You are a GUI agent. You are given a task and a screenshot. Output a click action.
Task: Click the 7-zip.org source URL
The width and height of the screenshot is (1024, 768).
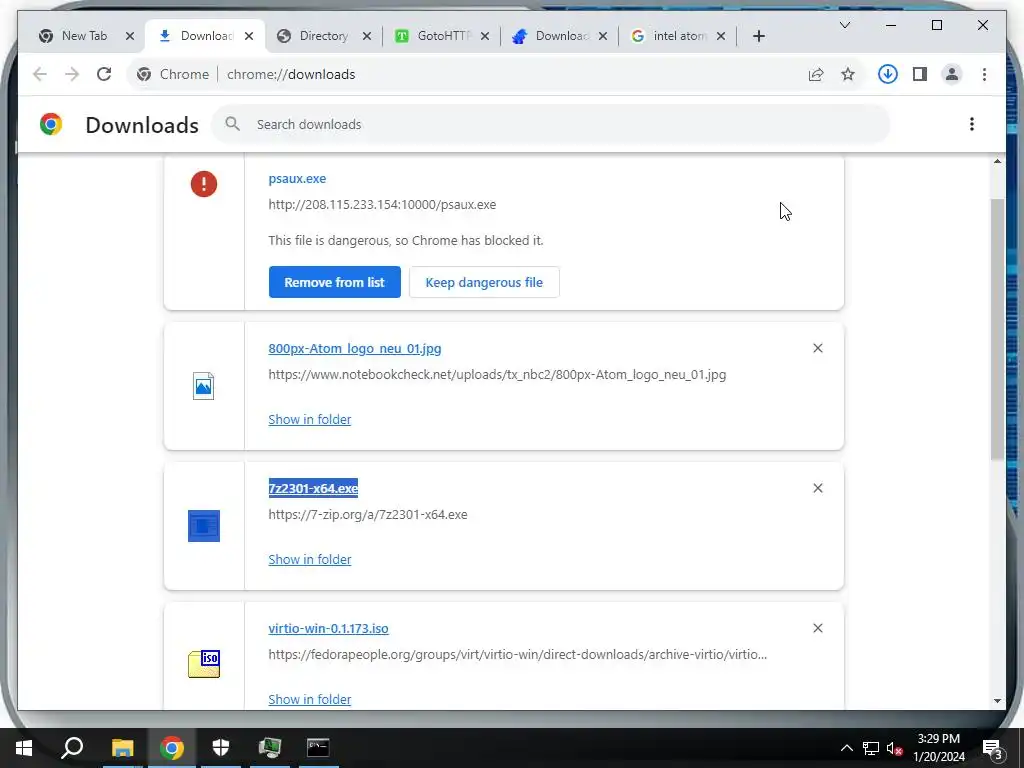point(368,515)
